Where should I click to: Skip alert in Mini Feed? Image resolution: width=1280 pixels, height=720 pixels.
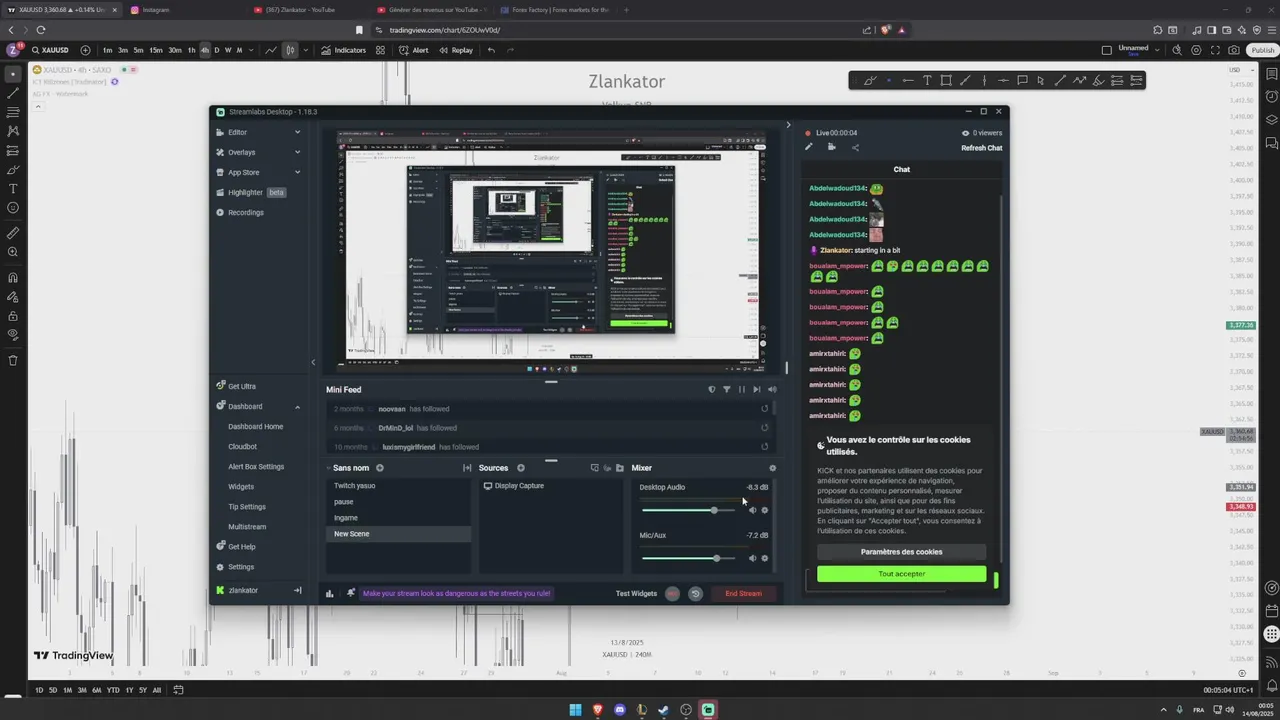[756, 389]
